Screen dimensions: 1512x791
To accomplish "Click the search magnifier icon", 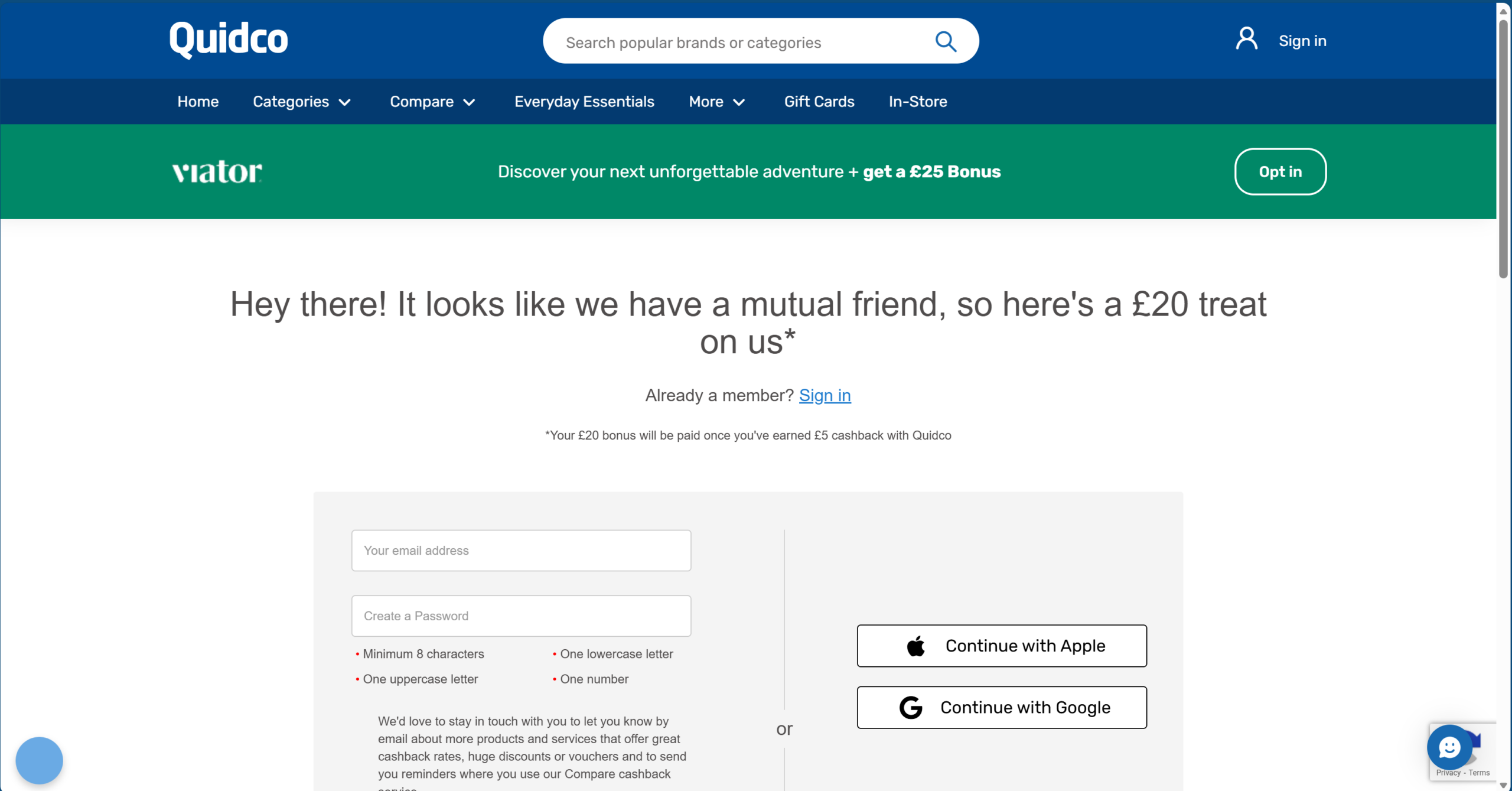I will (x=945, y=41).
